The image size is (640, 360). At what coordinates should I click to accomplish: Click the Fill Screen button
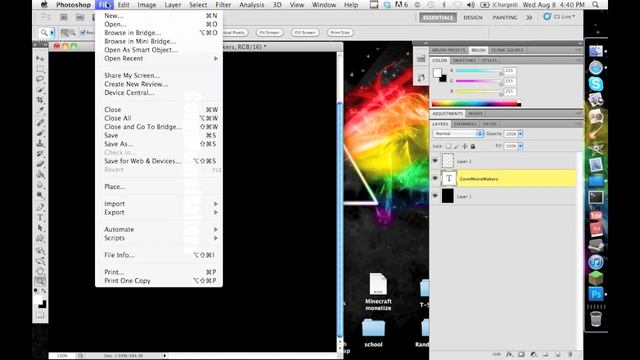tap(305, 32)
